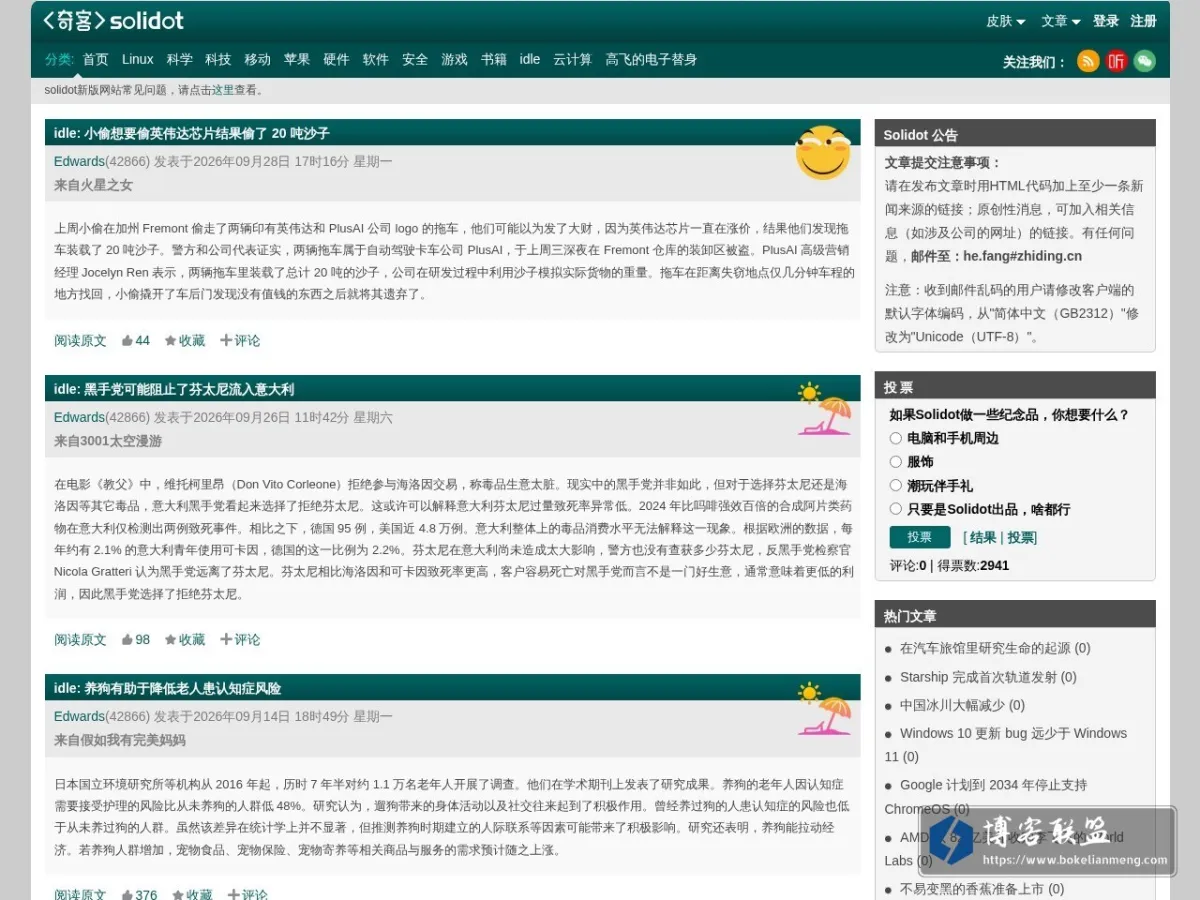Open the 云计算 category
The width and height of the screenshot is (1200, 900).
coord(573,59)
